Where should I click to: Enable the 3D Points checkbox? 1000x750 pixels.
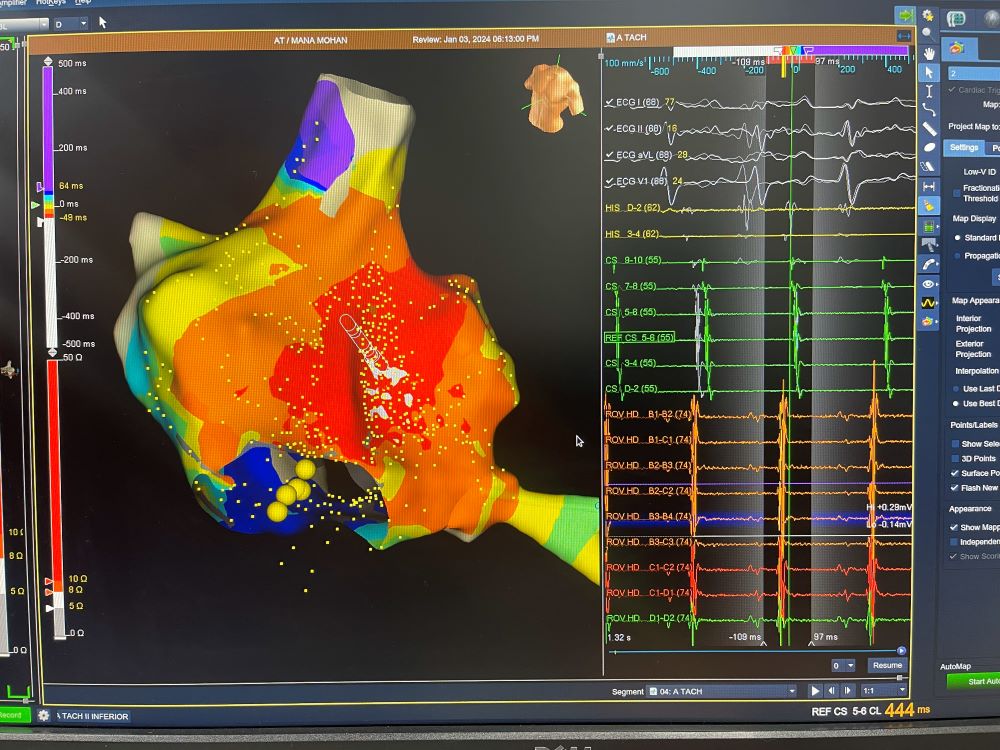pyautogui.click(x=955, y=459)
